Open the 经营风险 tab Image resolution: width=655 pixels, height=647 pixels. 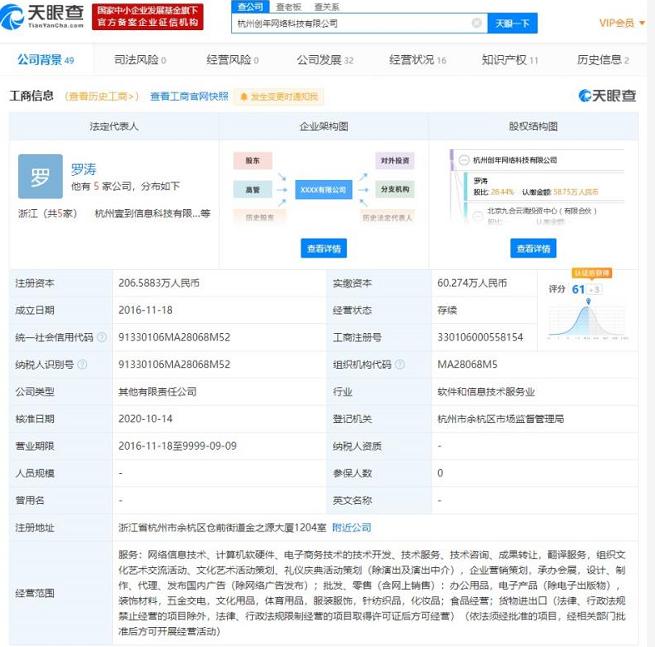[x=233, y=60]
